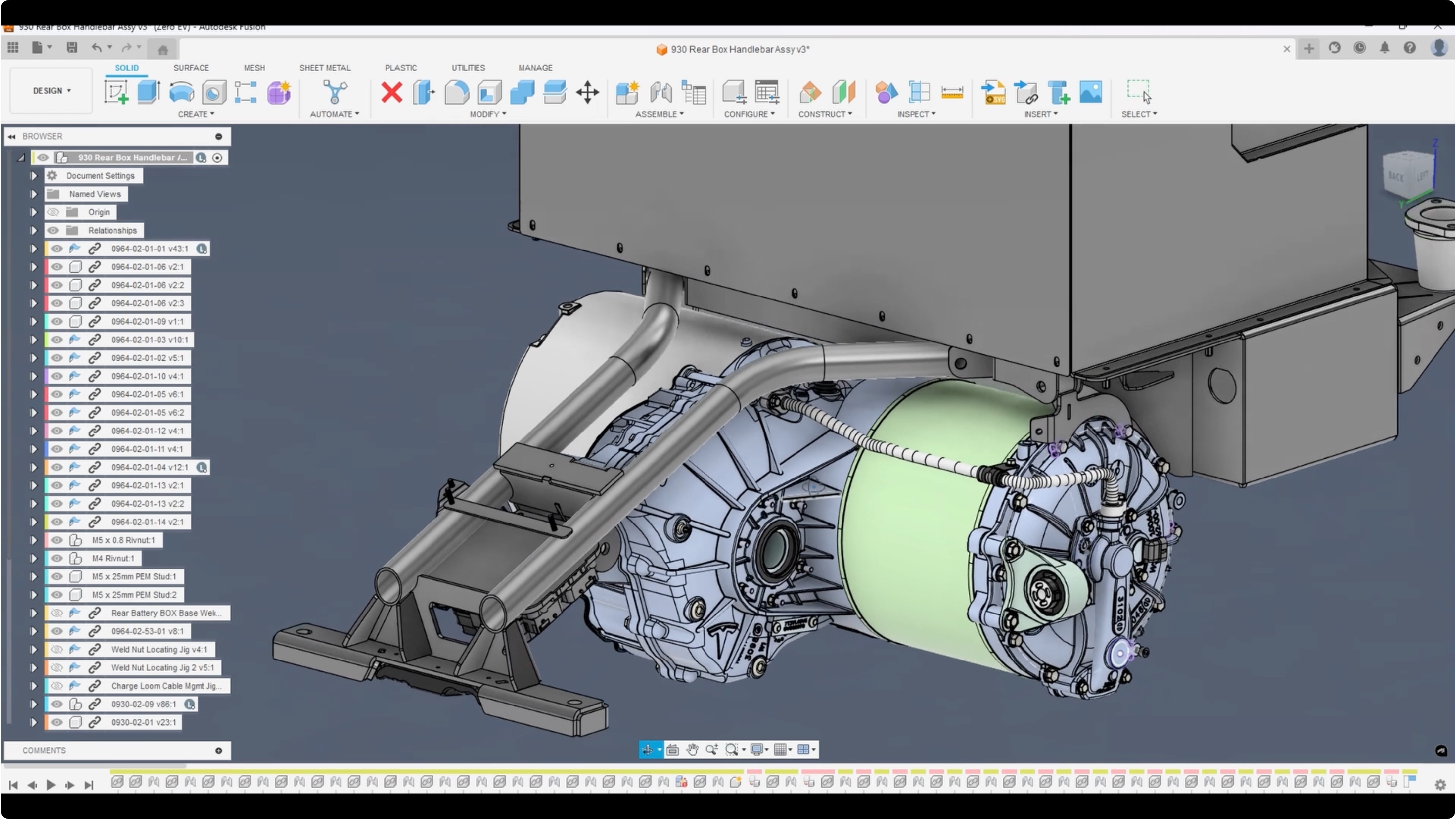Open the CONSTRUCT menu

click(825, 114)
